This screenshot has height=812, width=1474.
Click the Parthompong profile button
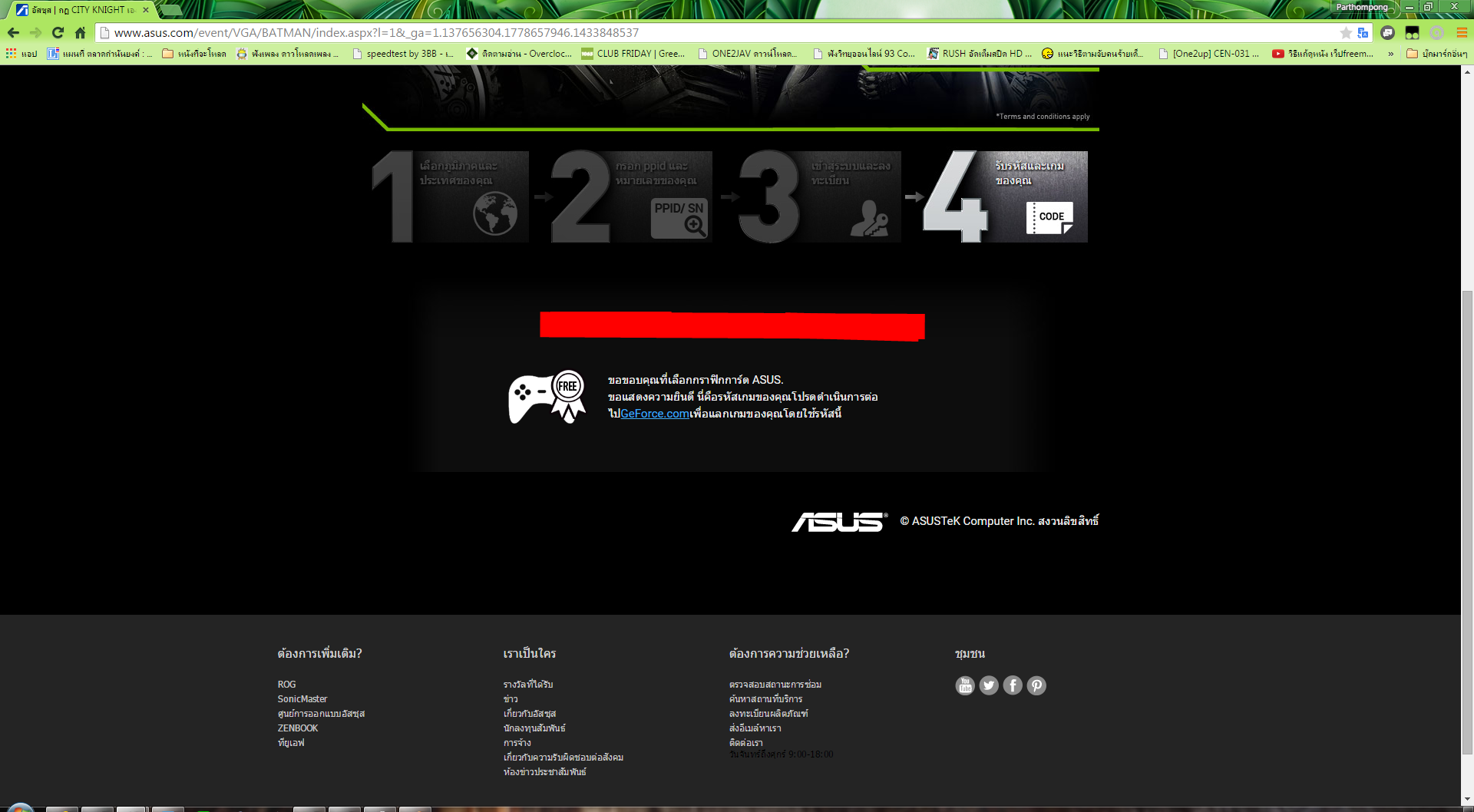coord(1362,7)
